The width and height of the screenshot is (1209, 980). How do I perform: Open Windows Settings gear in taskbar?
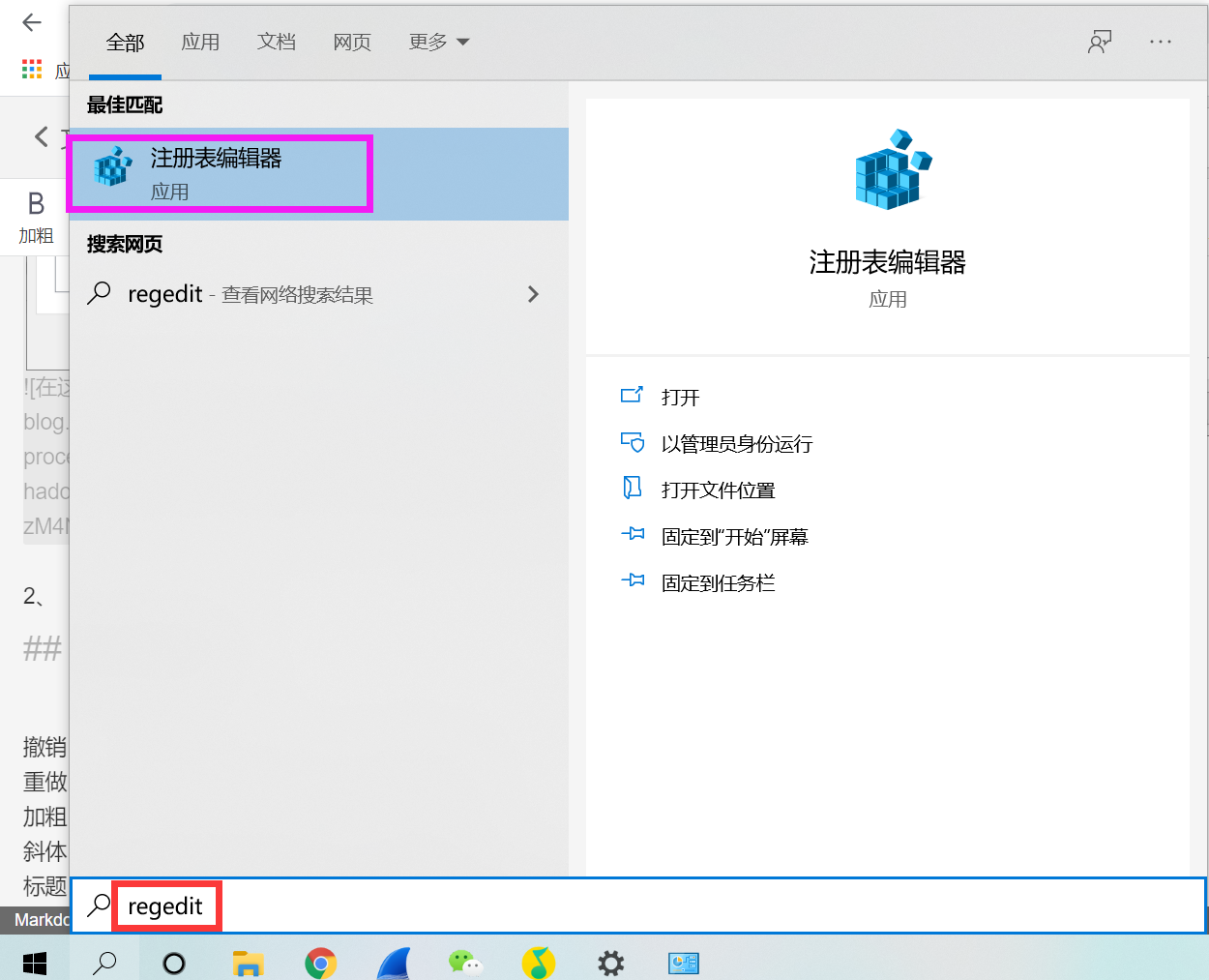coord(610,962)
